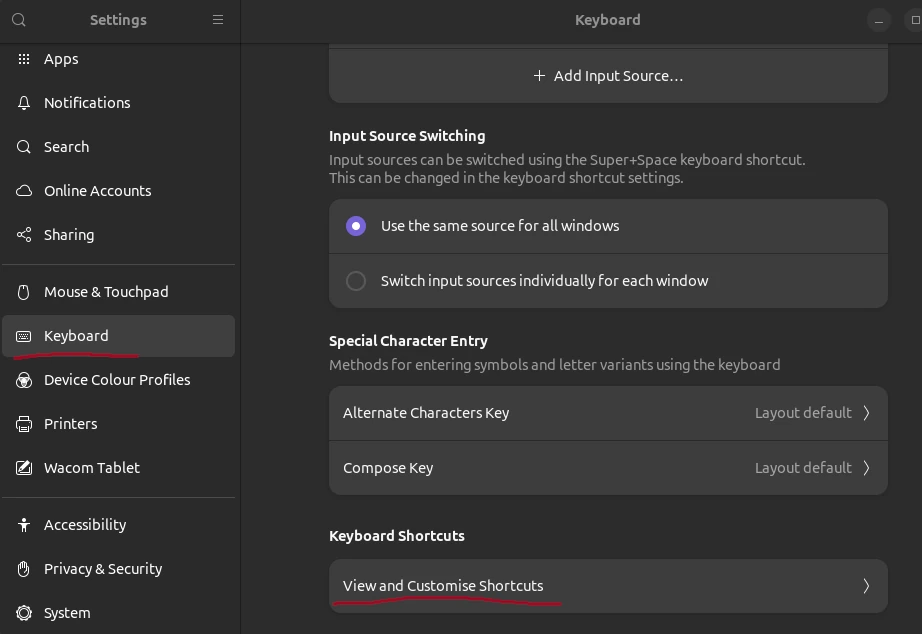
Task: Open the Wacom Tablet section
Action: point(91,468)
